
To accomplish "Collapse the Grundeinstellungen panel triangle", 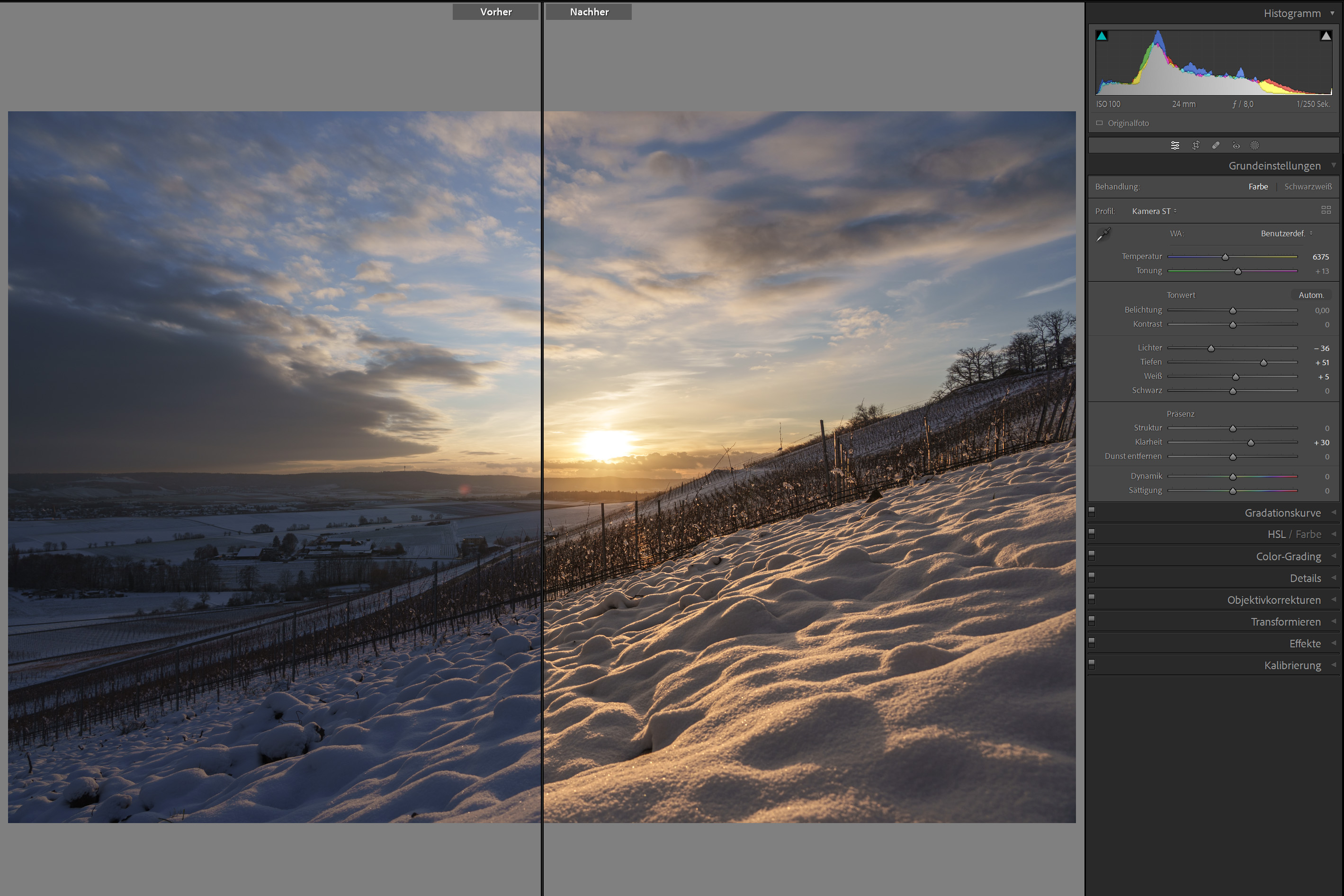I will point(1333,165).
